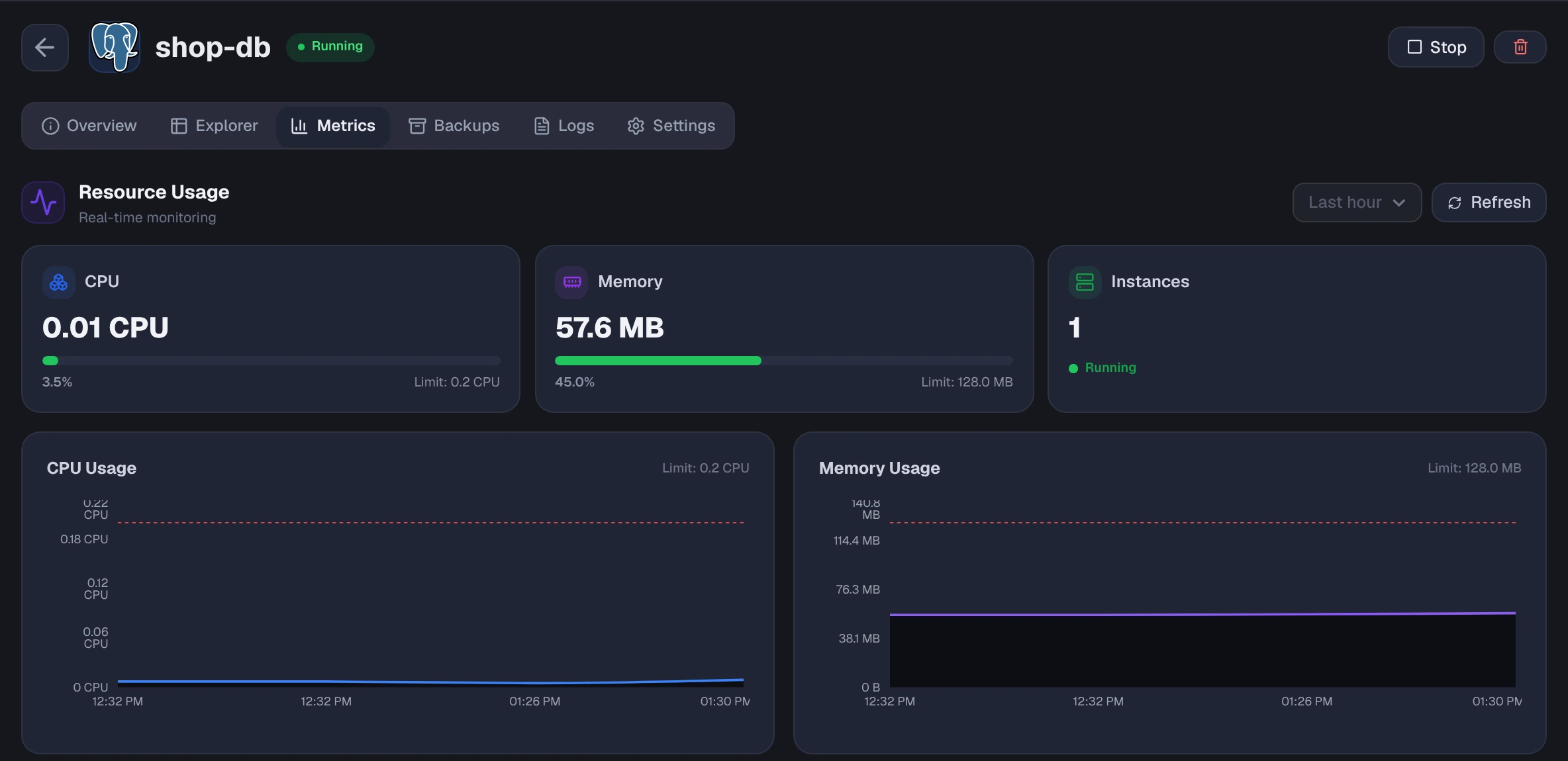Click the 01:26 PM label on Memory chart
Screen dimensions: 1568x761
point(1306,701)
